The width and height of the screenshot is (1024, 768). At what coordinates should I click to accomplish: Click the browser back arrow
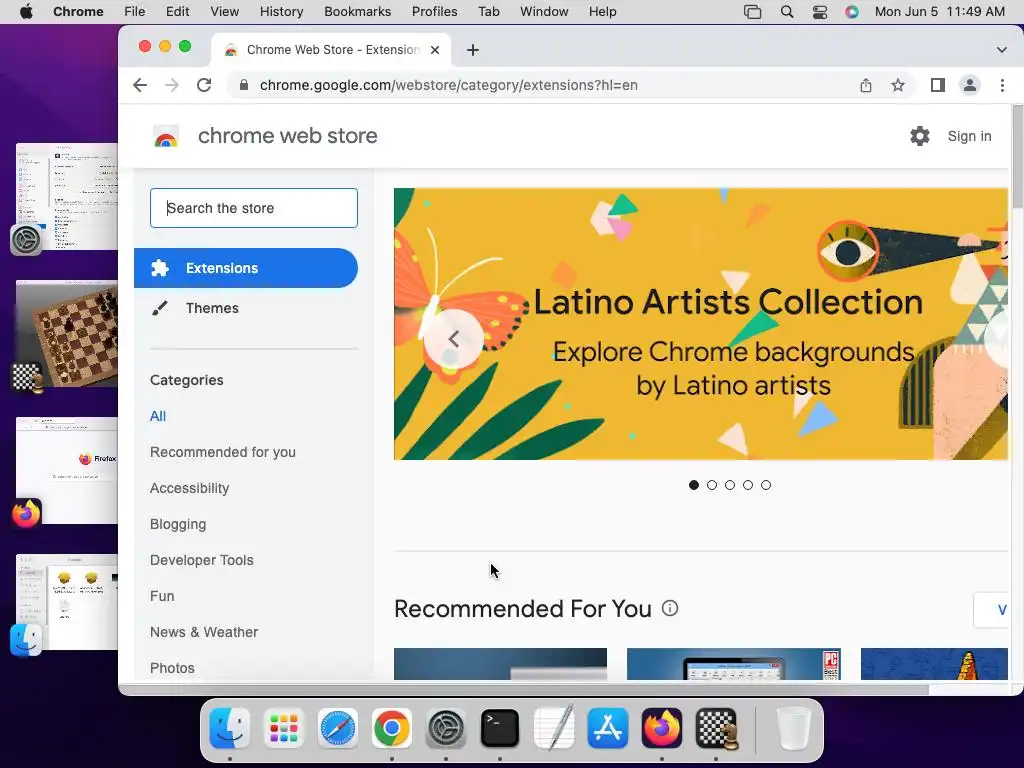click(x=140, y=86)
